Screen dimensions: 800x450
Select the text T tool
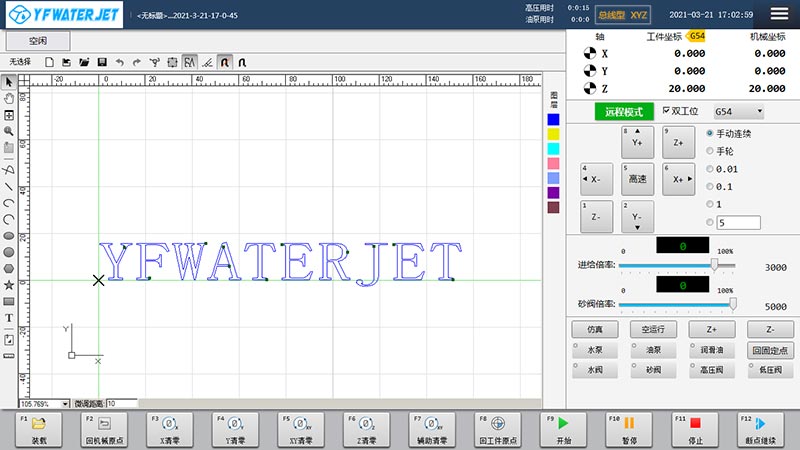[9, 318]
